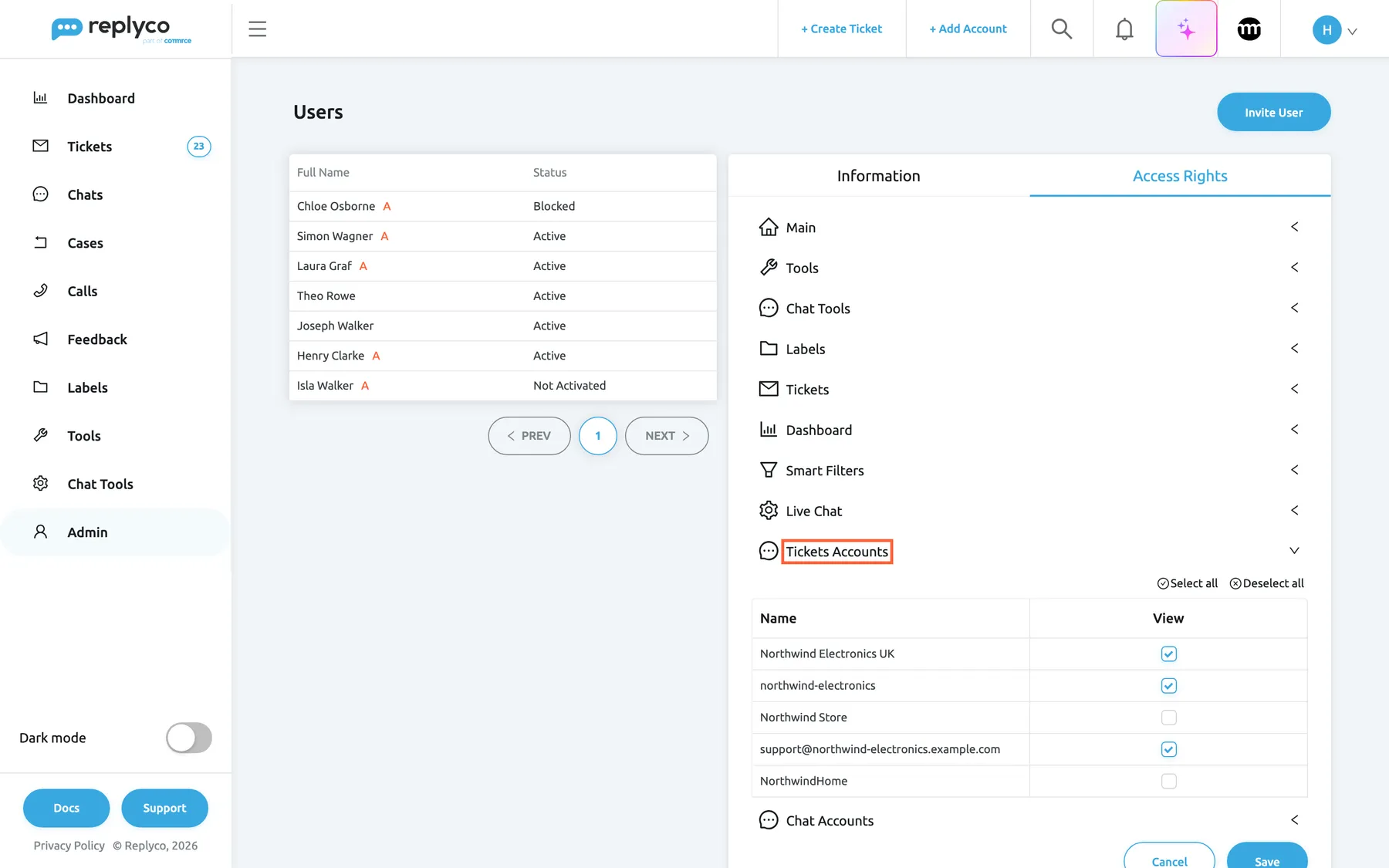This screenshot has width=1389, height=868.
Task: Click the Tools wrench icon in sidebar
Action: pyautogui.click(x=40, y=435)
